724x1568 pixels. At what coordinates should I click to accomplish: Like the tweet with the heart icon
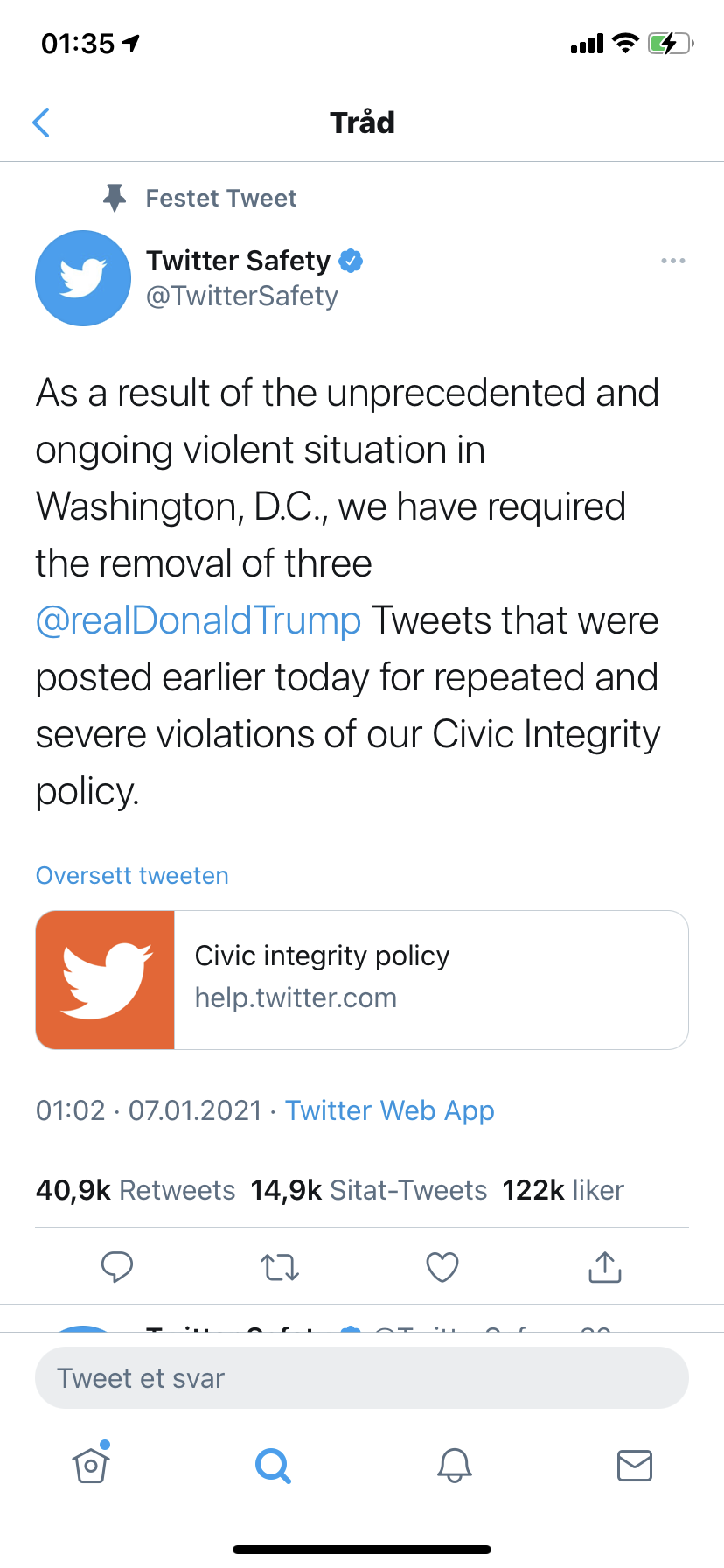point(442,1266)
